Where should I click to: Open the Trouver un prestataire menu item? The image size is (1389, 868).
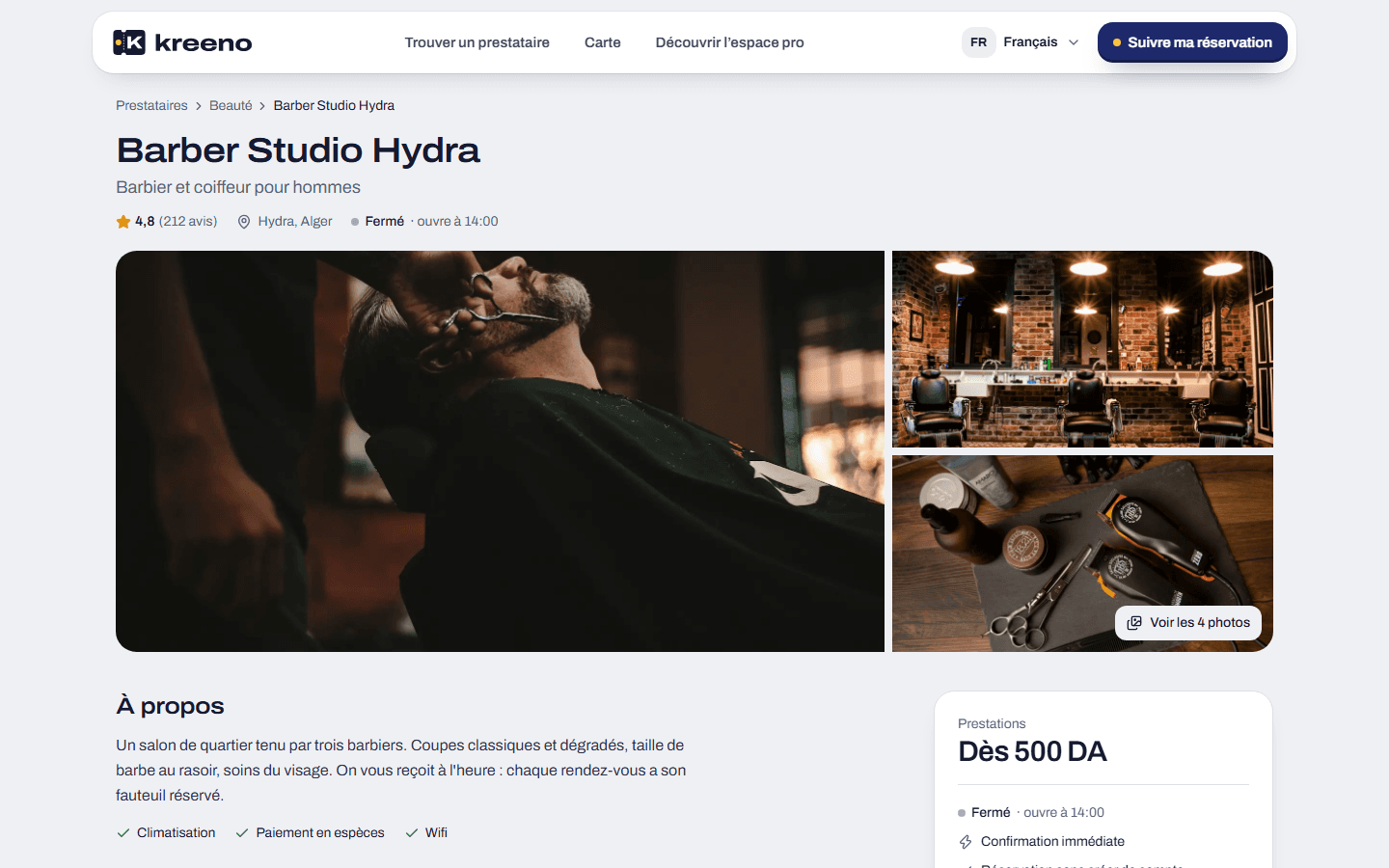pos(477,42)
